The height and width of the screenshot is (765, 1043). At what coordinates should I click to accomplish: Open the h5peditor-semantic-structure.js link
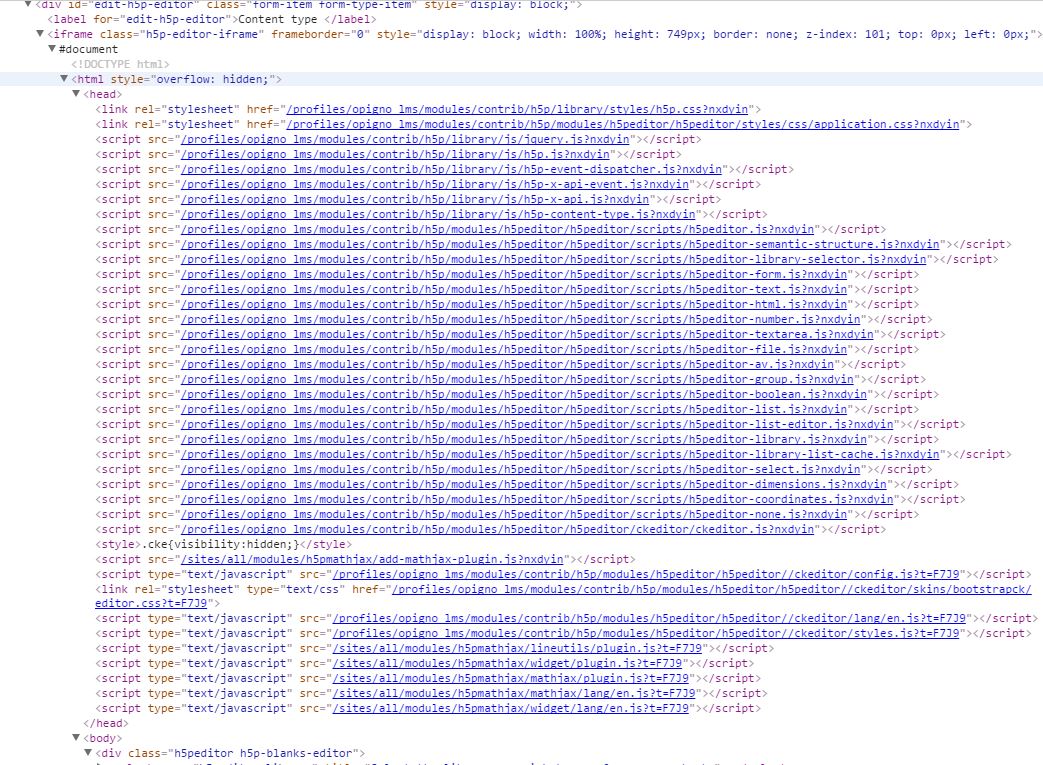(x=560, y=244)
